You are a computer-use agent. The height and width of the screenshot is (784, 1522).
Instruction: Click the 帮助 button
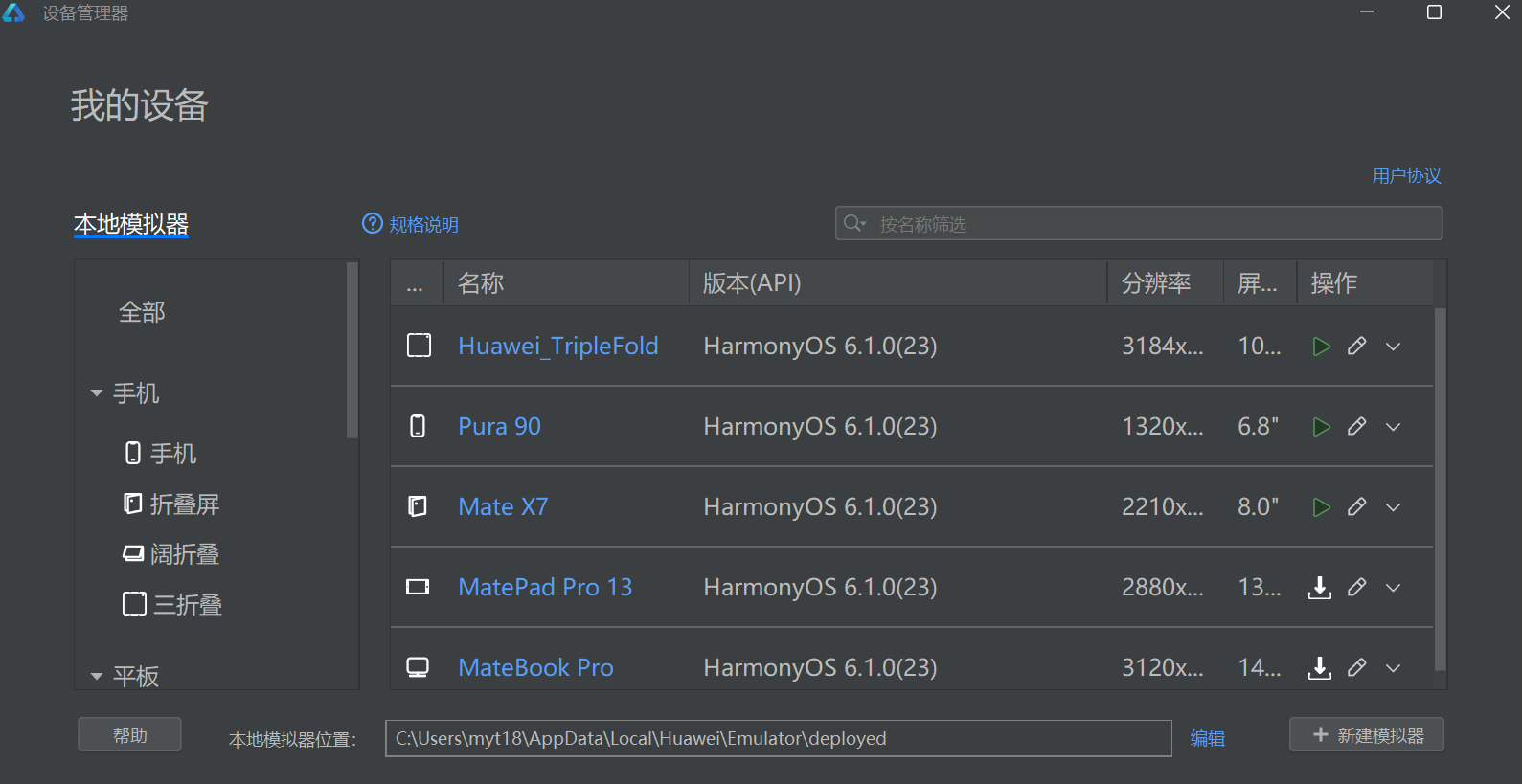[x=129, y=735]
